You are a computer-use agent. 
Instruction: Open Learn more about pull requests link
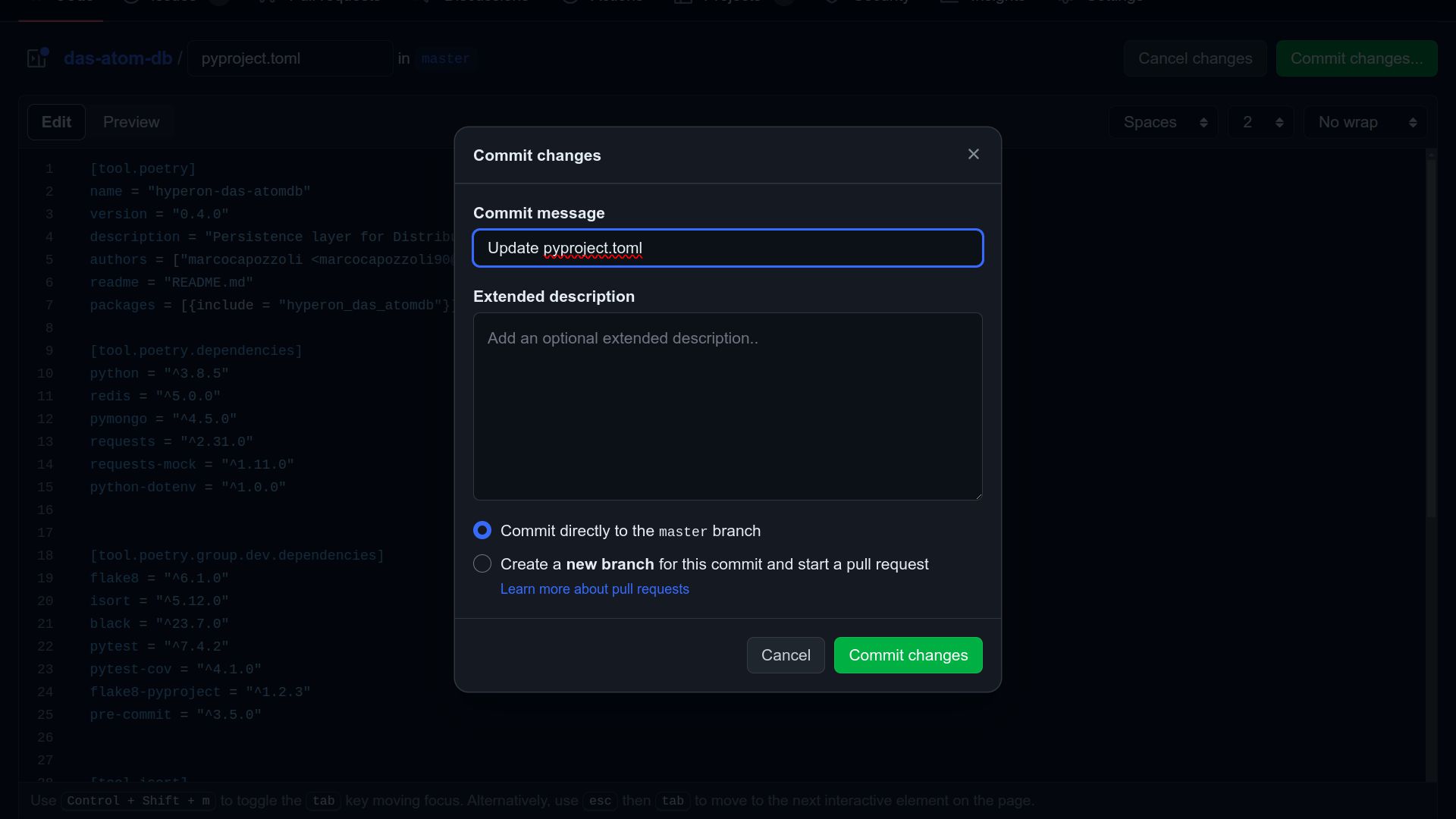click(595, 589)
